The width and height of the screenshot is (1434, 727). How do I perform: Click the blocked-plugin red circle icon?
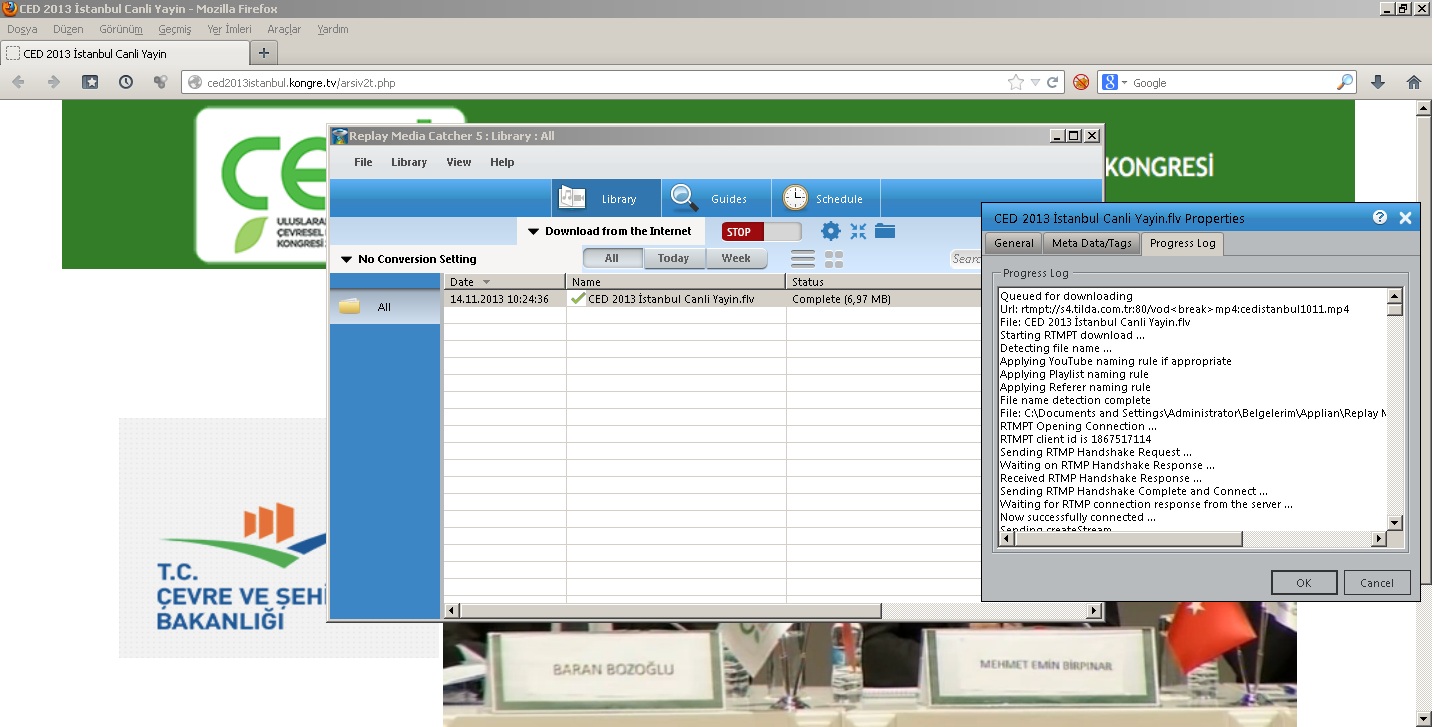point(1081,83)
